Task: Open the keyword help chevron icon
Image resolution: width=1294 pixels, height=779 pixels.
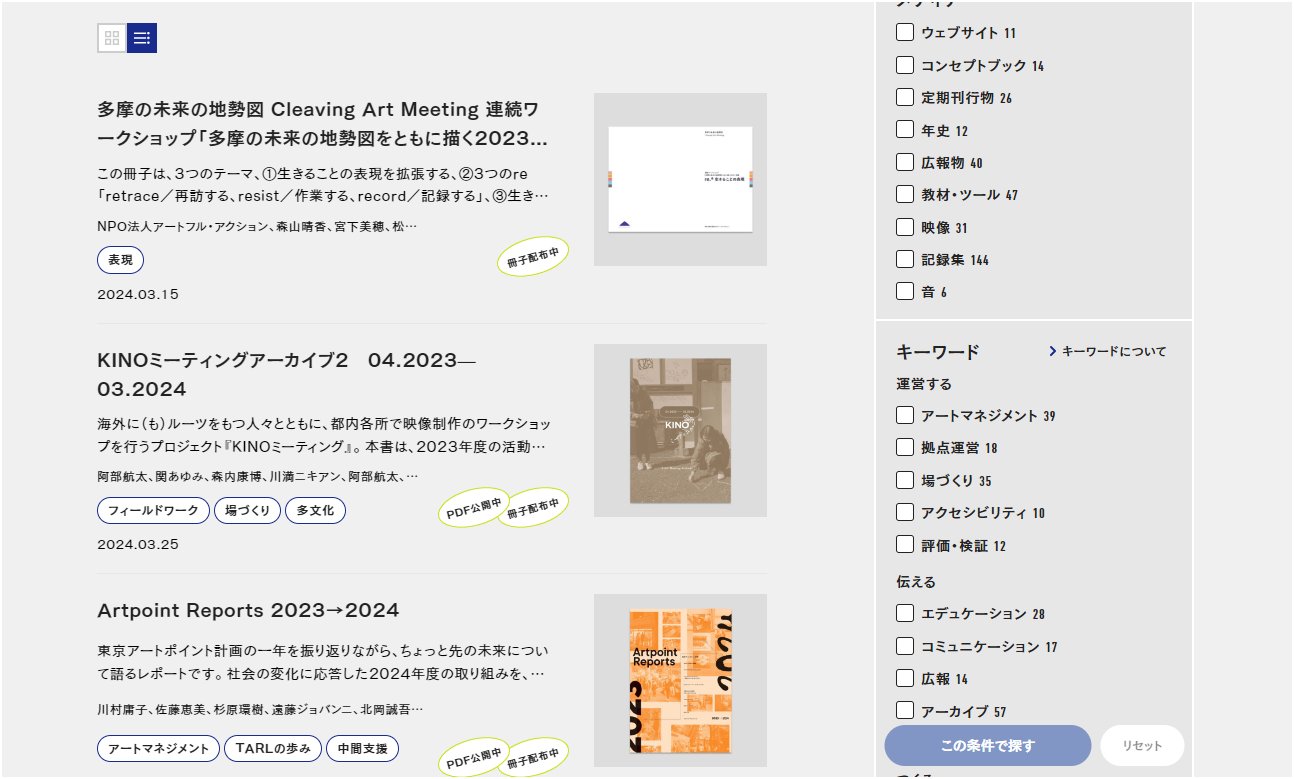Action: point(1053,351)
